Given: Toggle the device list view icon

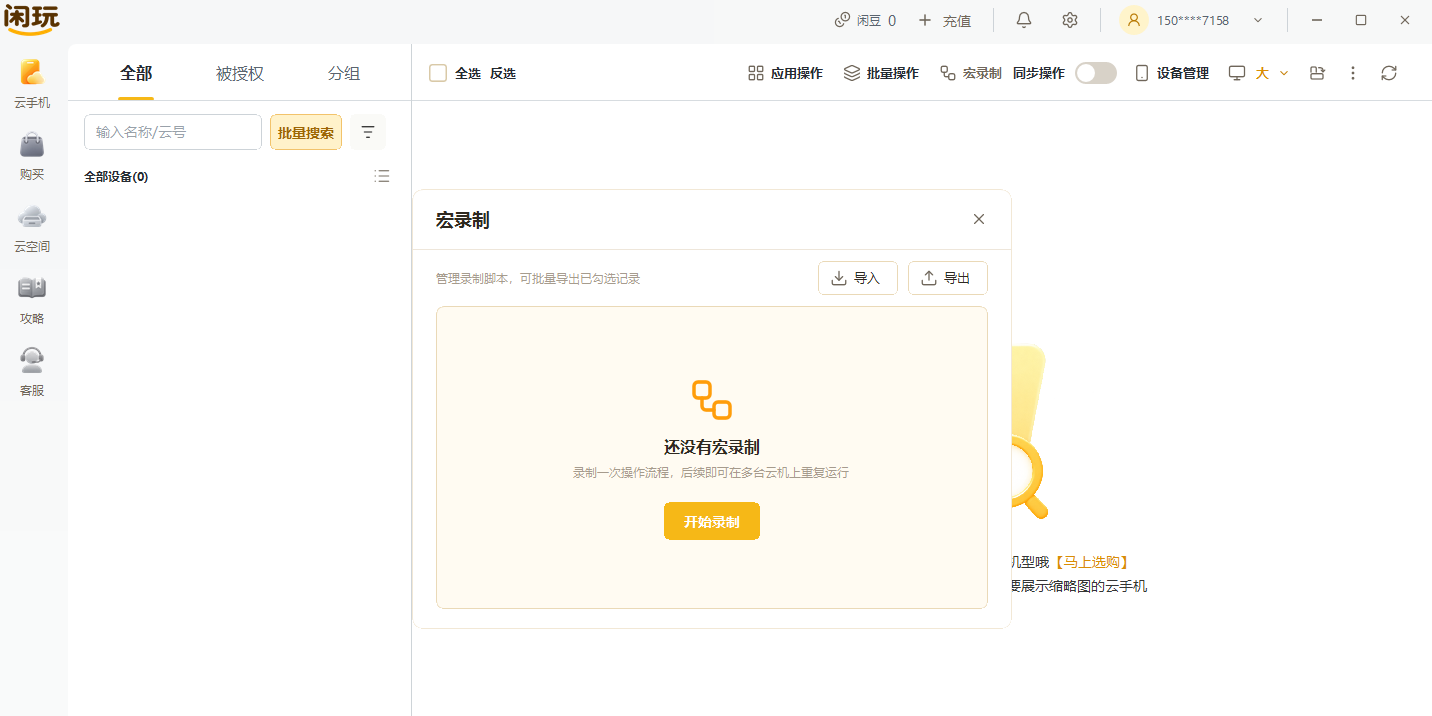Looking at the screenshot, I should click(x=382, y=176).
